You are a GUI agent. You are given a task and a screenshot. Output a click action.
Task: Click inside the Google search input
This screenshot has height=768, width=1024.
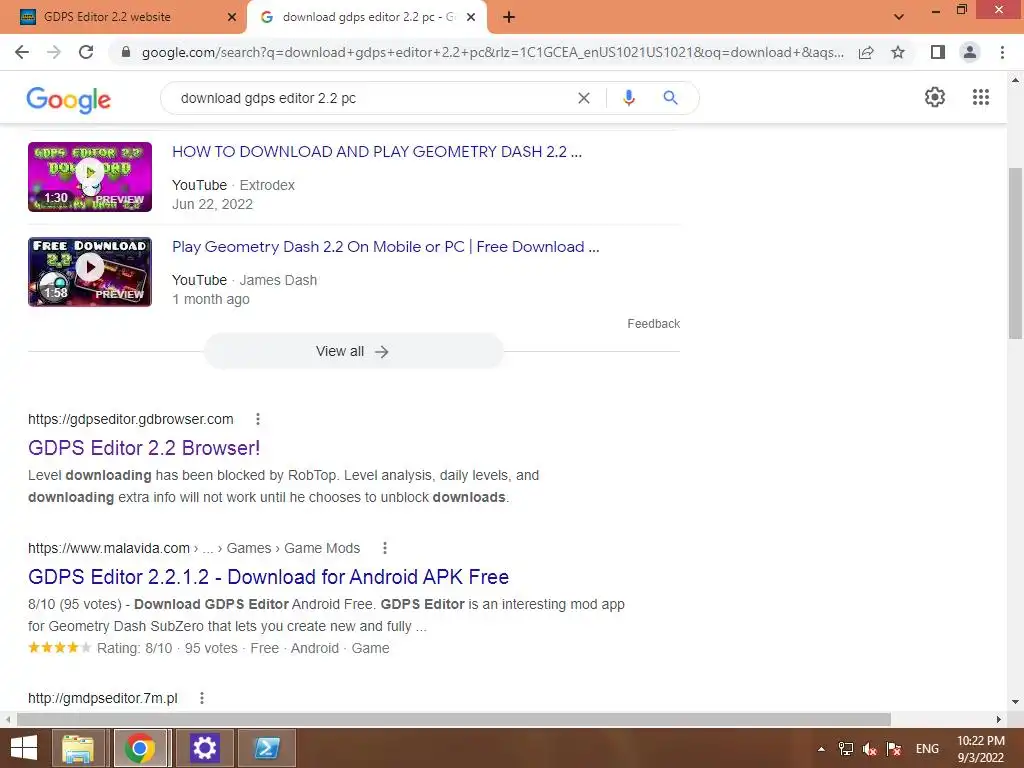click(372, 98)
